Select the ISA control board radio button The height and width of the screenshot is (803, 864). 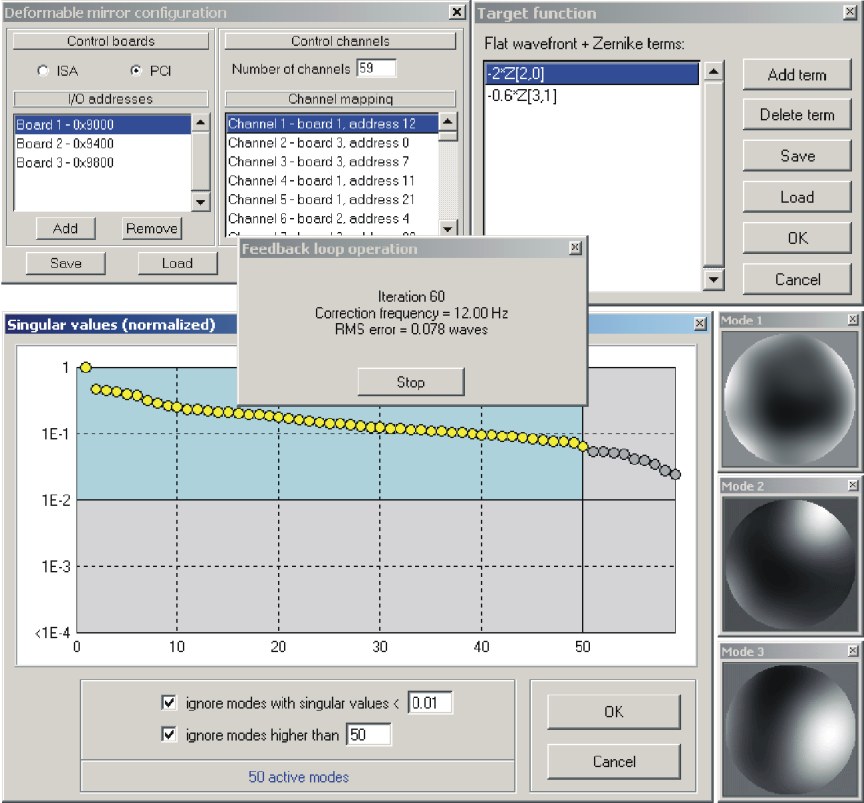click(x=43, y=71)
